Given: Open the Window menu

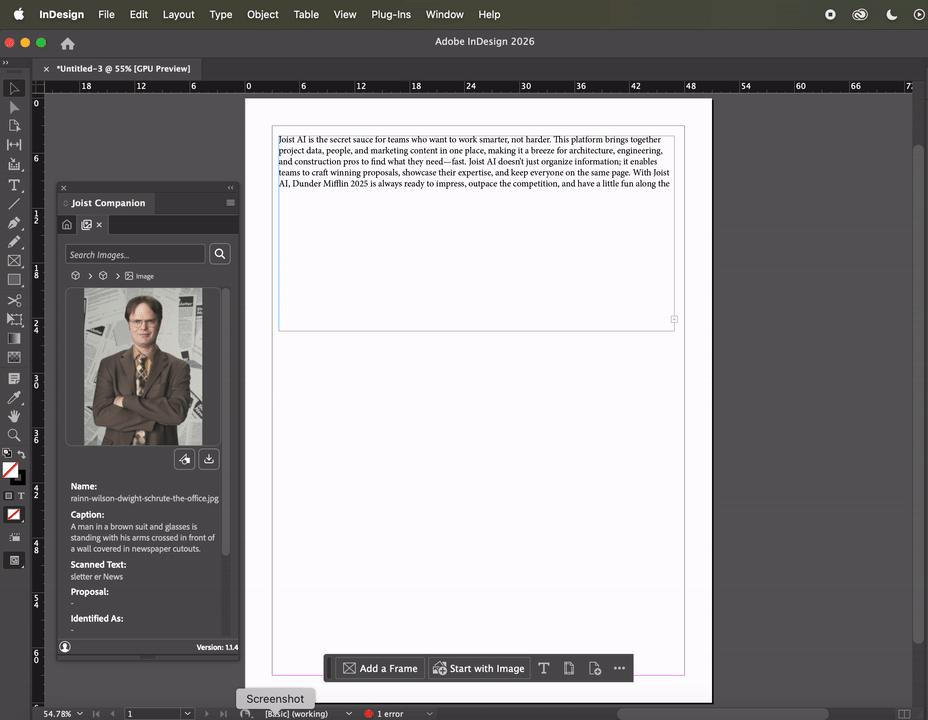Looking at the screenshot, I should (444, 14).
